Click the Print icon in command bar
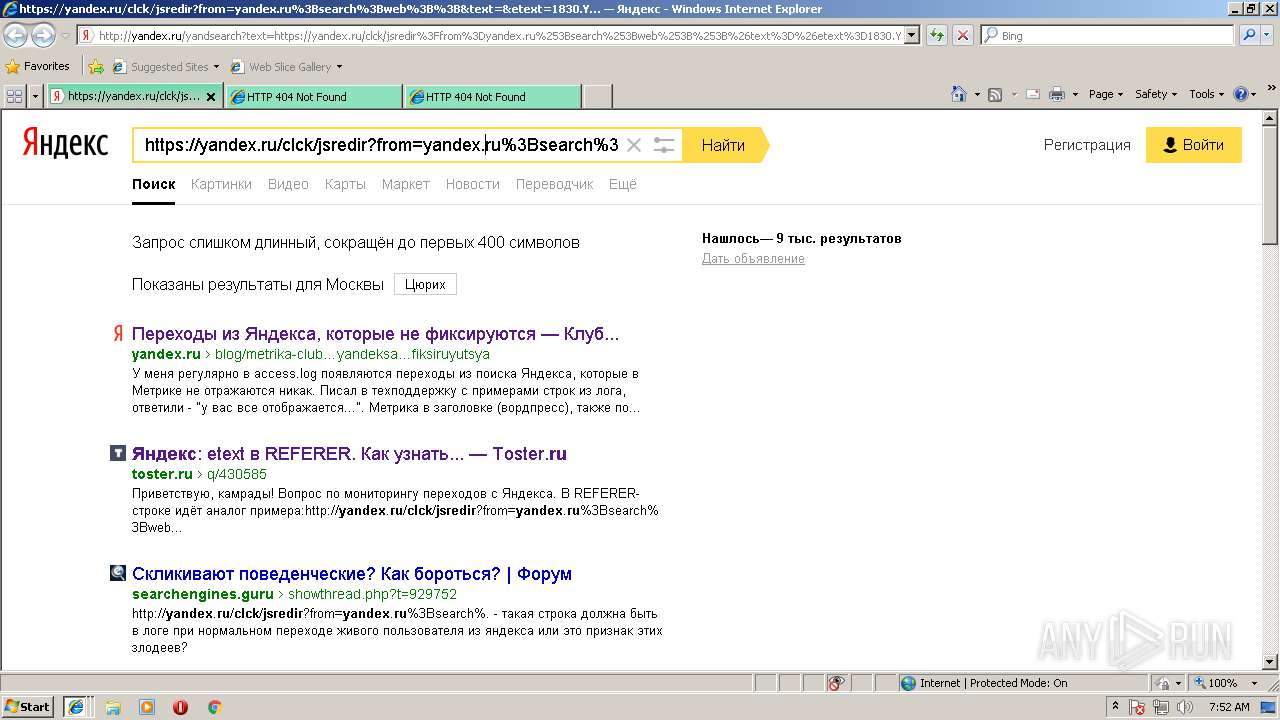This screenshot has height=720, width=1280. [1057, 94]
